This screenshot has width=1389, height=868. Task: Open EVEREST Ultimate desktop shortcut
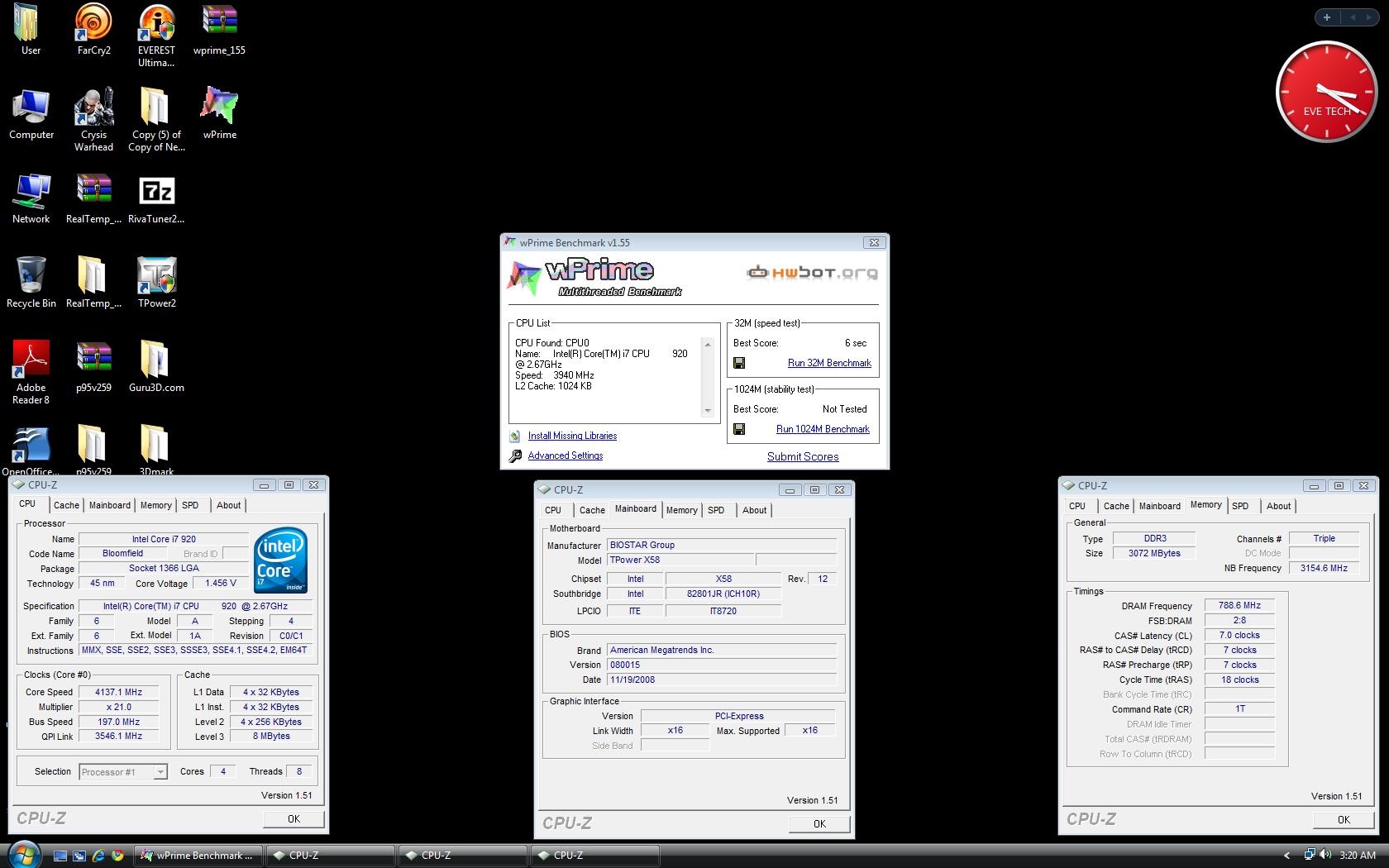tap(156, 35)
